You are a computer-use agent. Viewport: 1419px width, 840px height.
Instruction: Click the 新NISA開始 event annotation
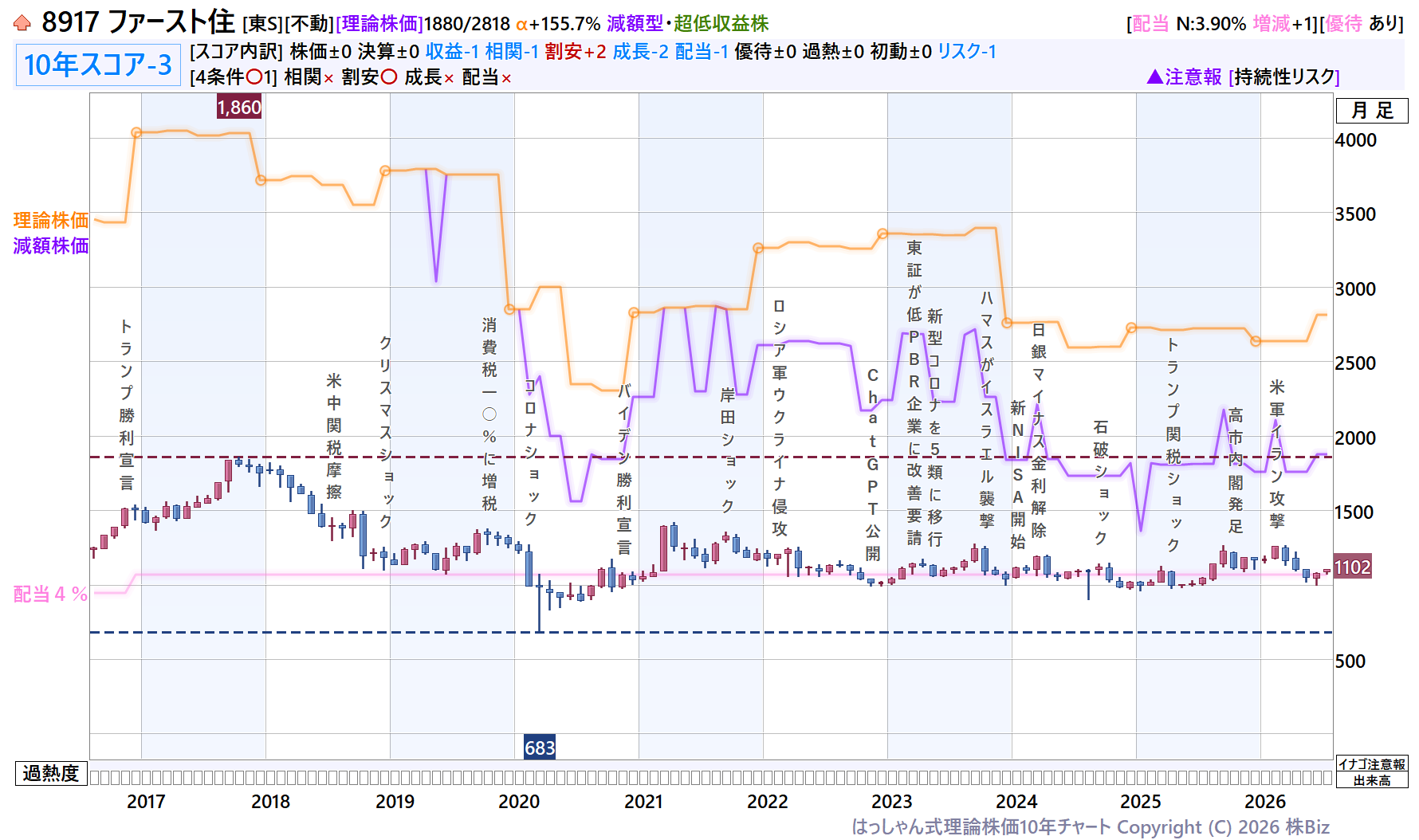click(1018, 475)
